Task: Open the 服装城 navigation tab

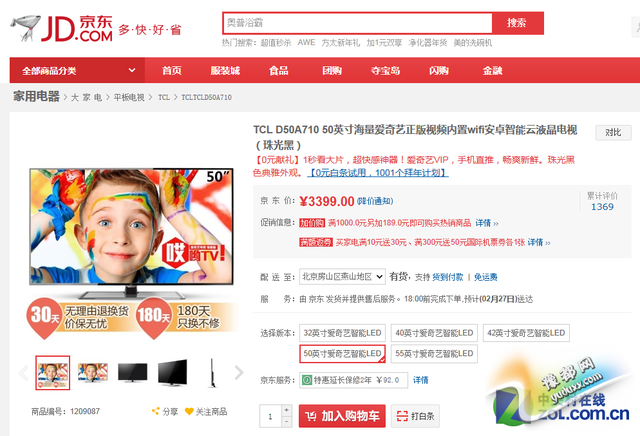Action: coord(225,71)
